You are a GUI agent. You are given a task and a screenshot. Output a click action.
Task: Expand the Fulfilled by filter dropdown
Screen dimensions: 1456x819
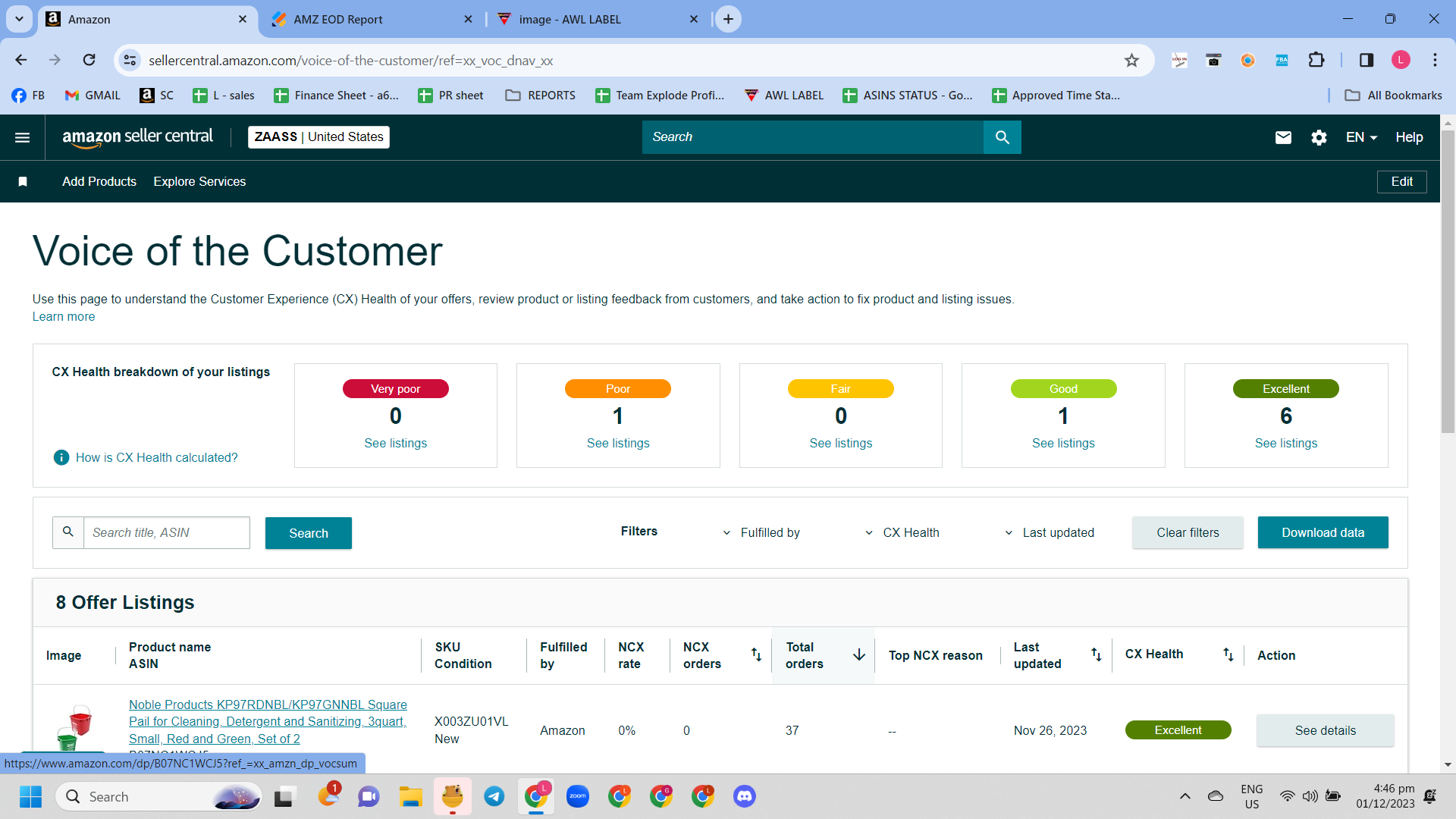[x=761, y=532]
